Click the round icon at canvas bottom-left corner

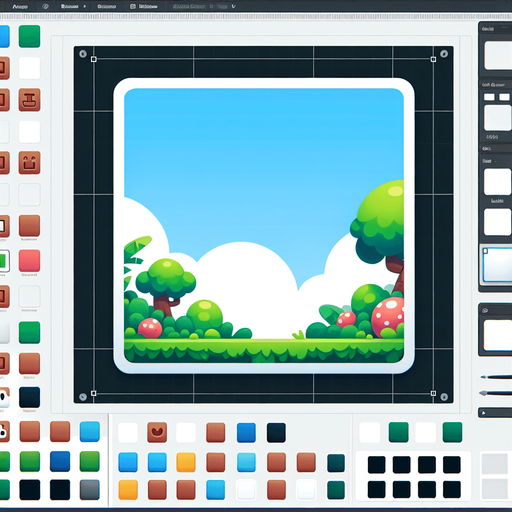83,397
